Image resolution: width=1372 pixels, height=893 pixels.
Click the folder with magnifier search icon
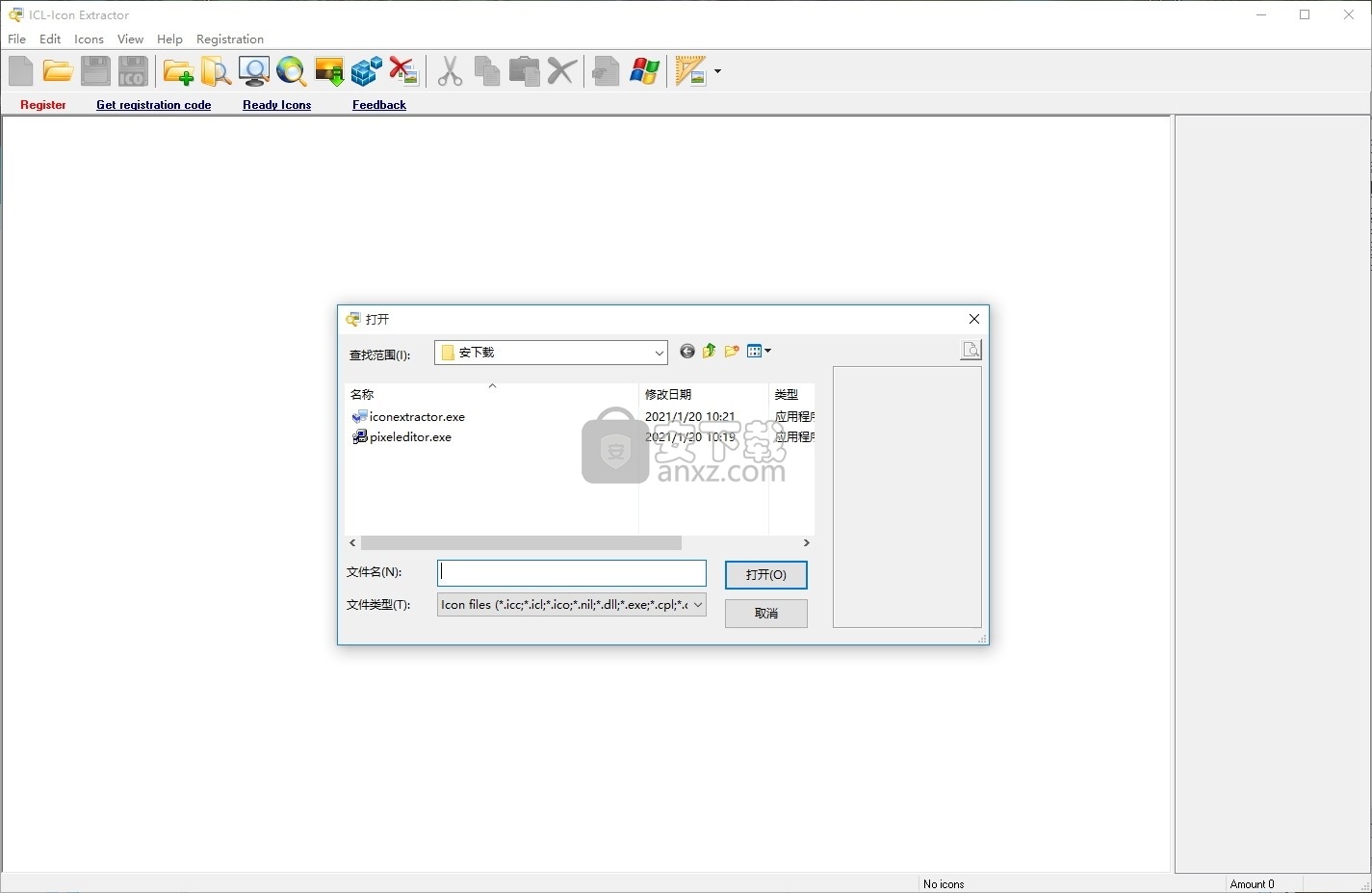216,71
